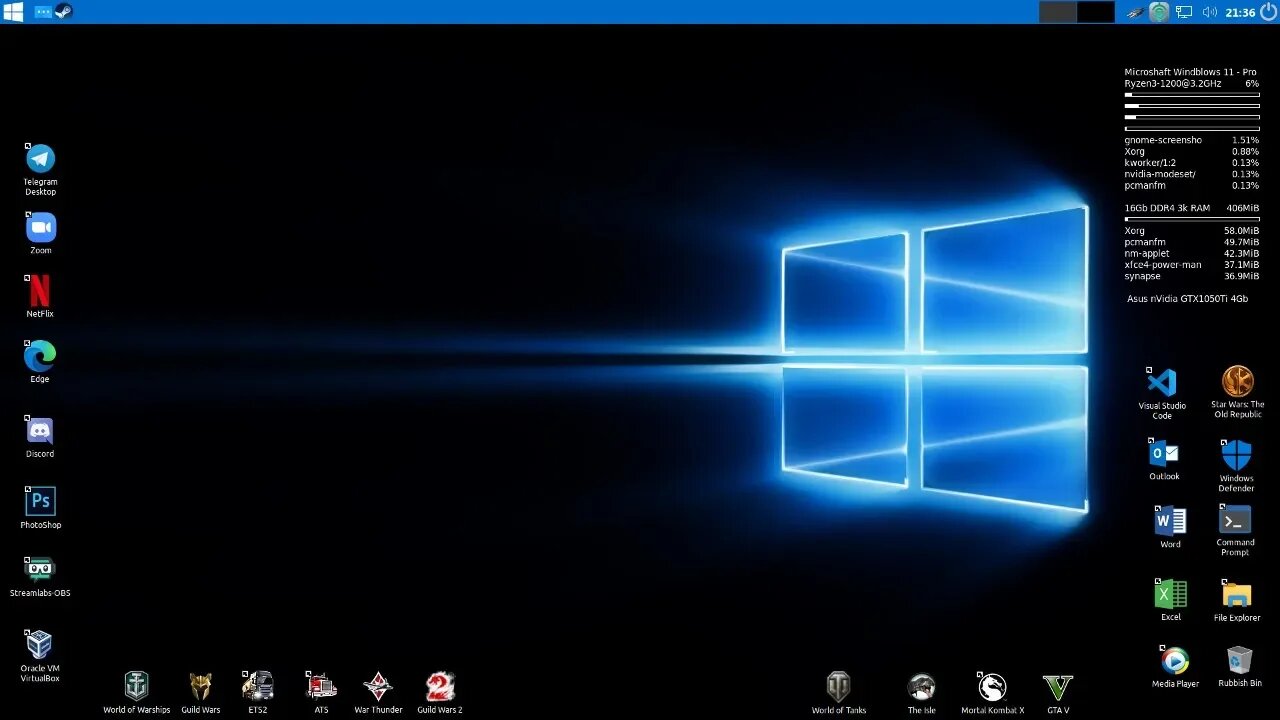
Task: Open the power button session menu
Action: 1268,12
